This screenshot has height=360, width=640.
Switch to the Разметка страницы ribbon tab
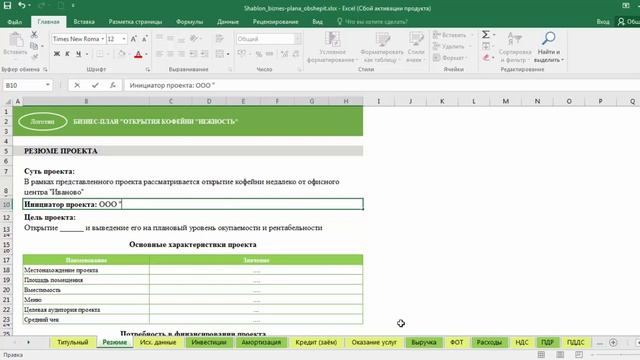click(x=135, y=22)
